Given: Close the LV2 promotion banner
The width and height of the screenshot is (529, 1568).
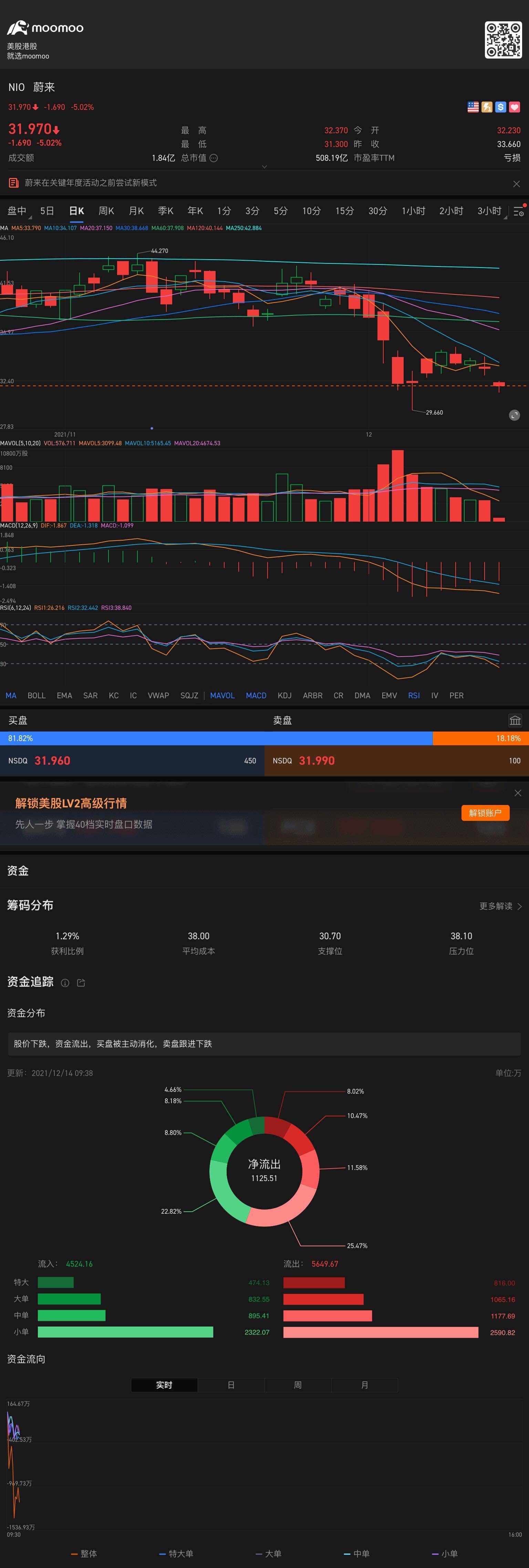Looking at the screenshot, I should (x=517, y=793).
